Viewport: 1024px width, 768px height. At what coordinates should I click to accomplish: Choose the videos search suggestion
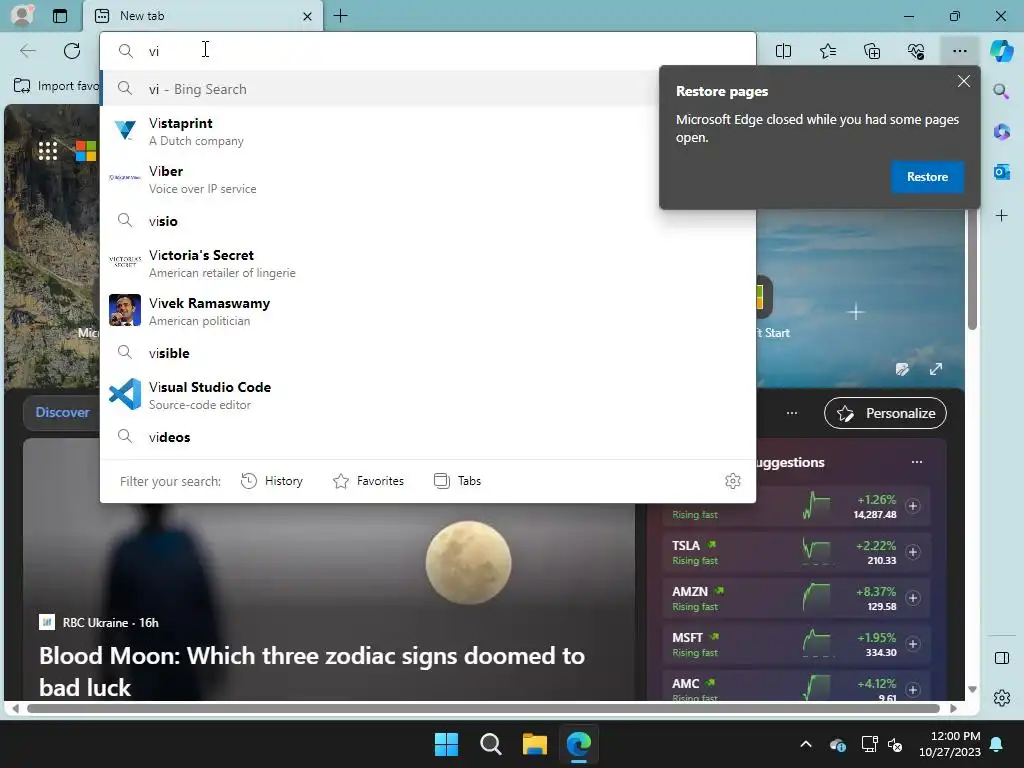point(428,437)
